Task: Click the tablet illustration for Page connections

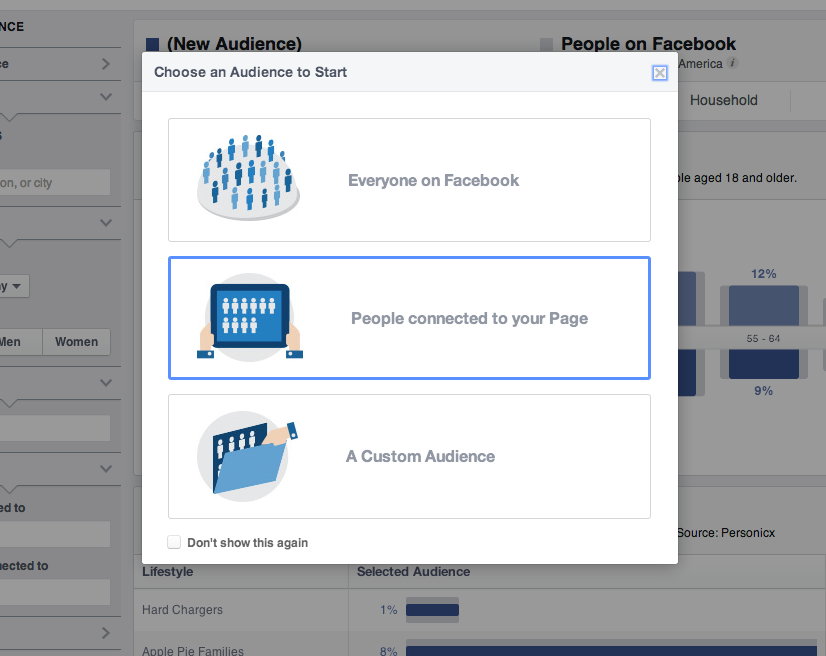Action: (250, 317)
